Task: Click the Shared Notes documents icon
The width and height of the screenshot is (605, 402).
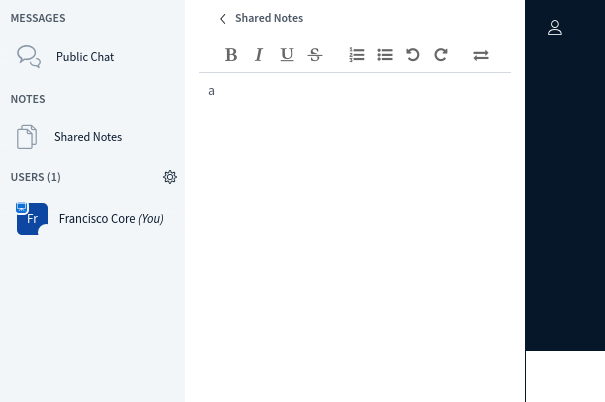Action: point(27,137)
